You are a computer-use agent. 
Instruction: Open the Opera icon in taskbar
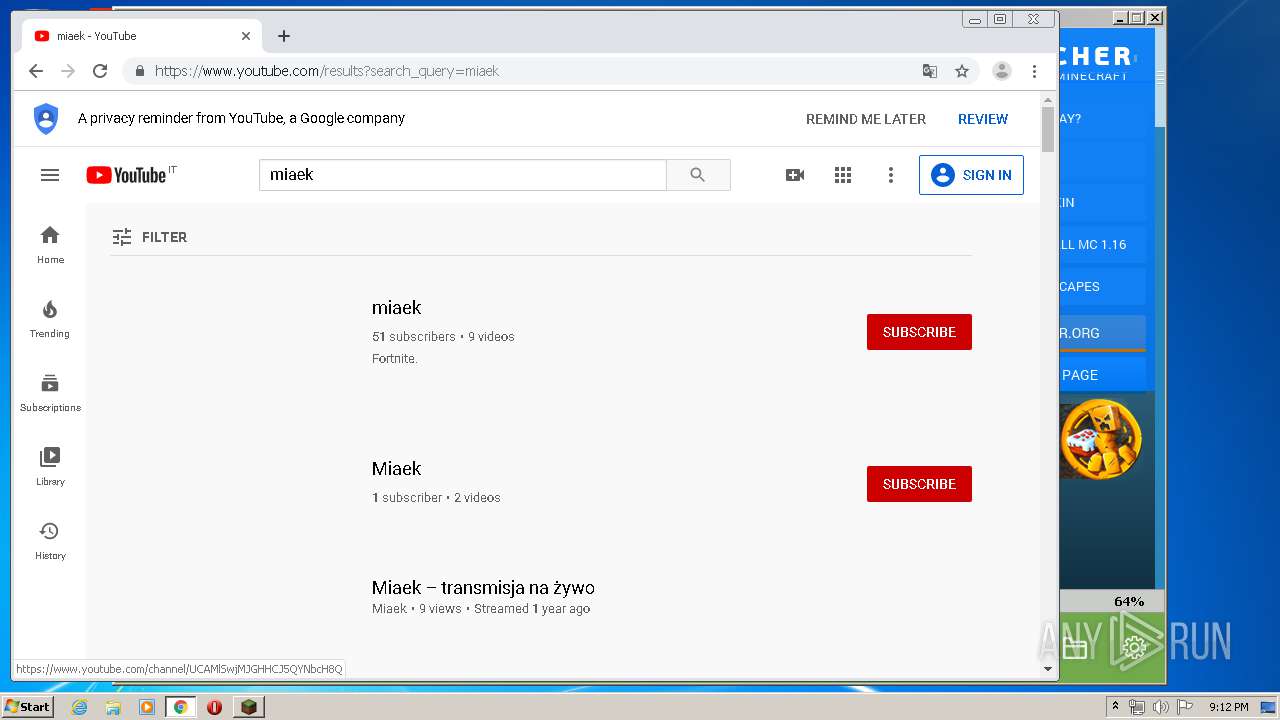coord(214,707)
